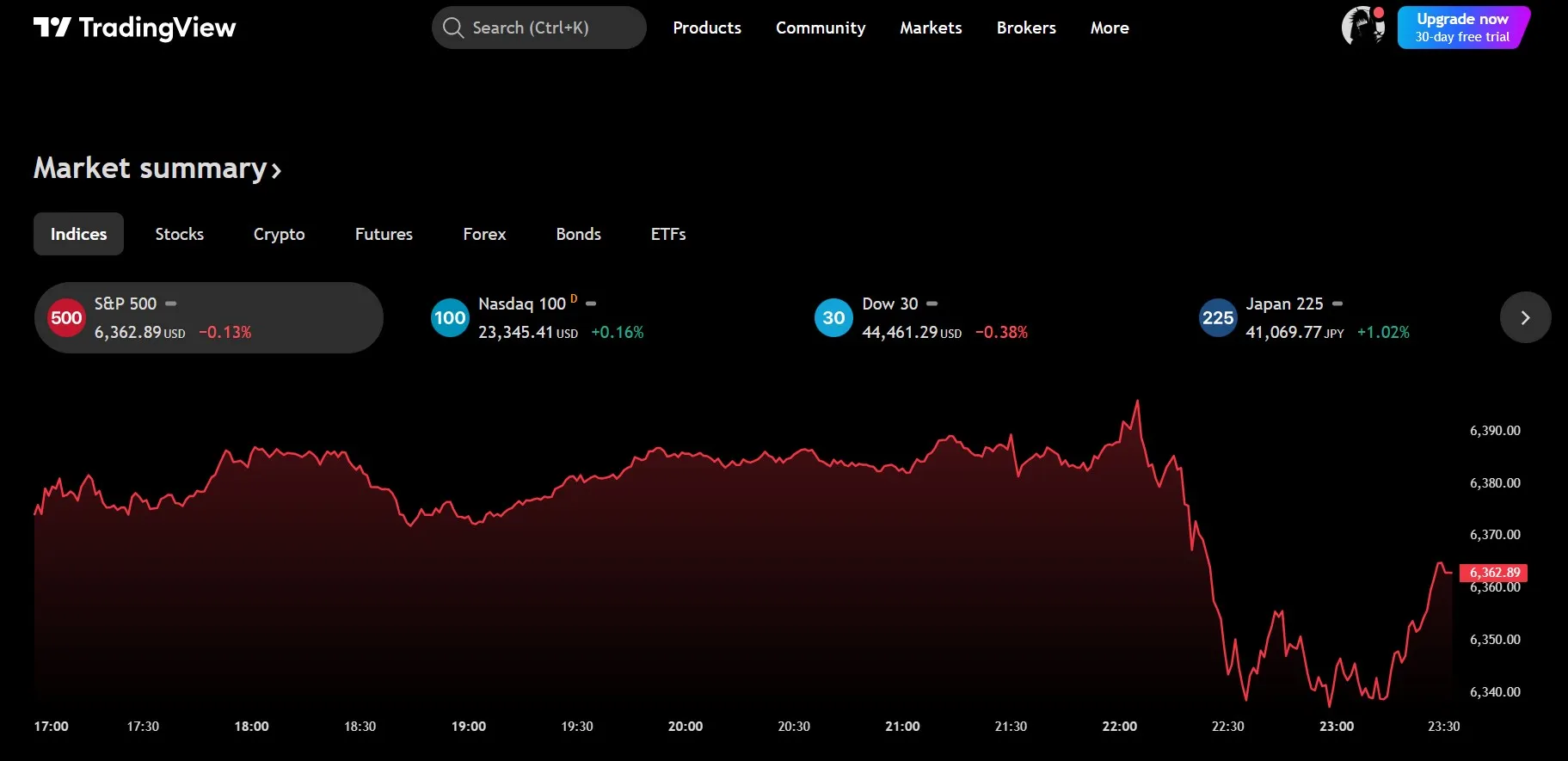Image resolution: width=1568 pixels, height=761 pixels.
Task: Open the More menu
Action: click(x=1109, y=28)
